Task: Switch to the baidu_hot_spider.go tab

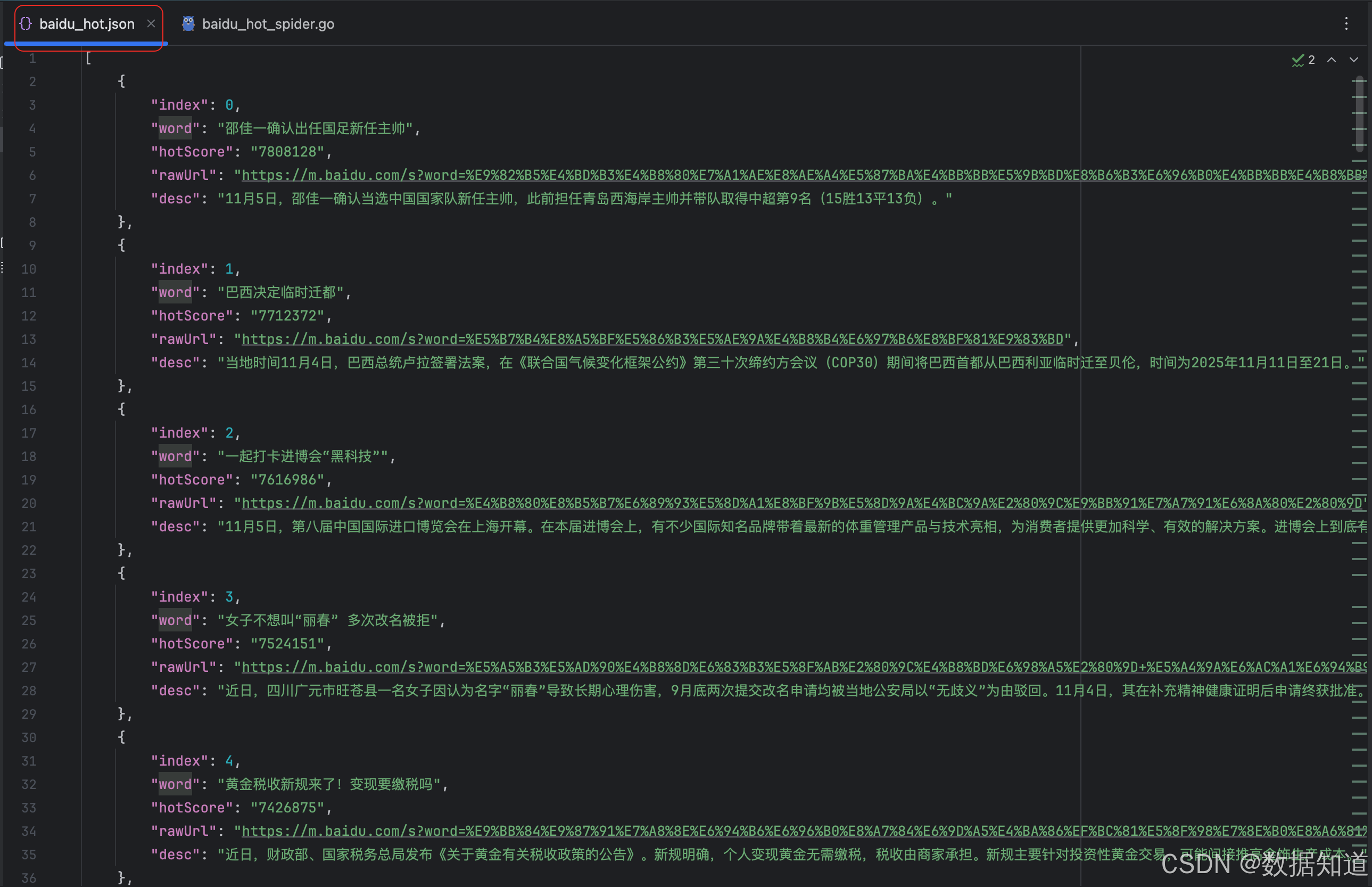Action: point(268,24)
